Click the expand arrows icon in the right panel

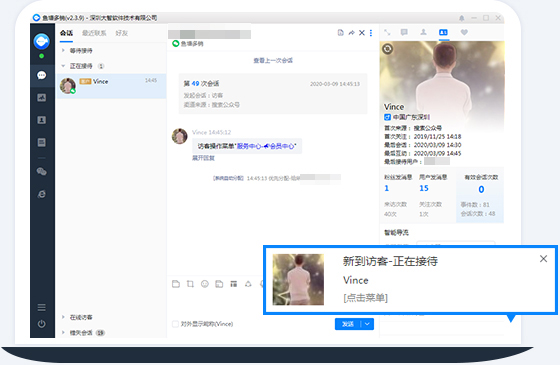pyautogui.click(x=387, y=32)
